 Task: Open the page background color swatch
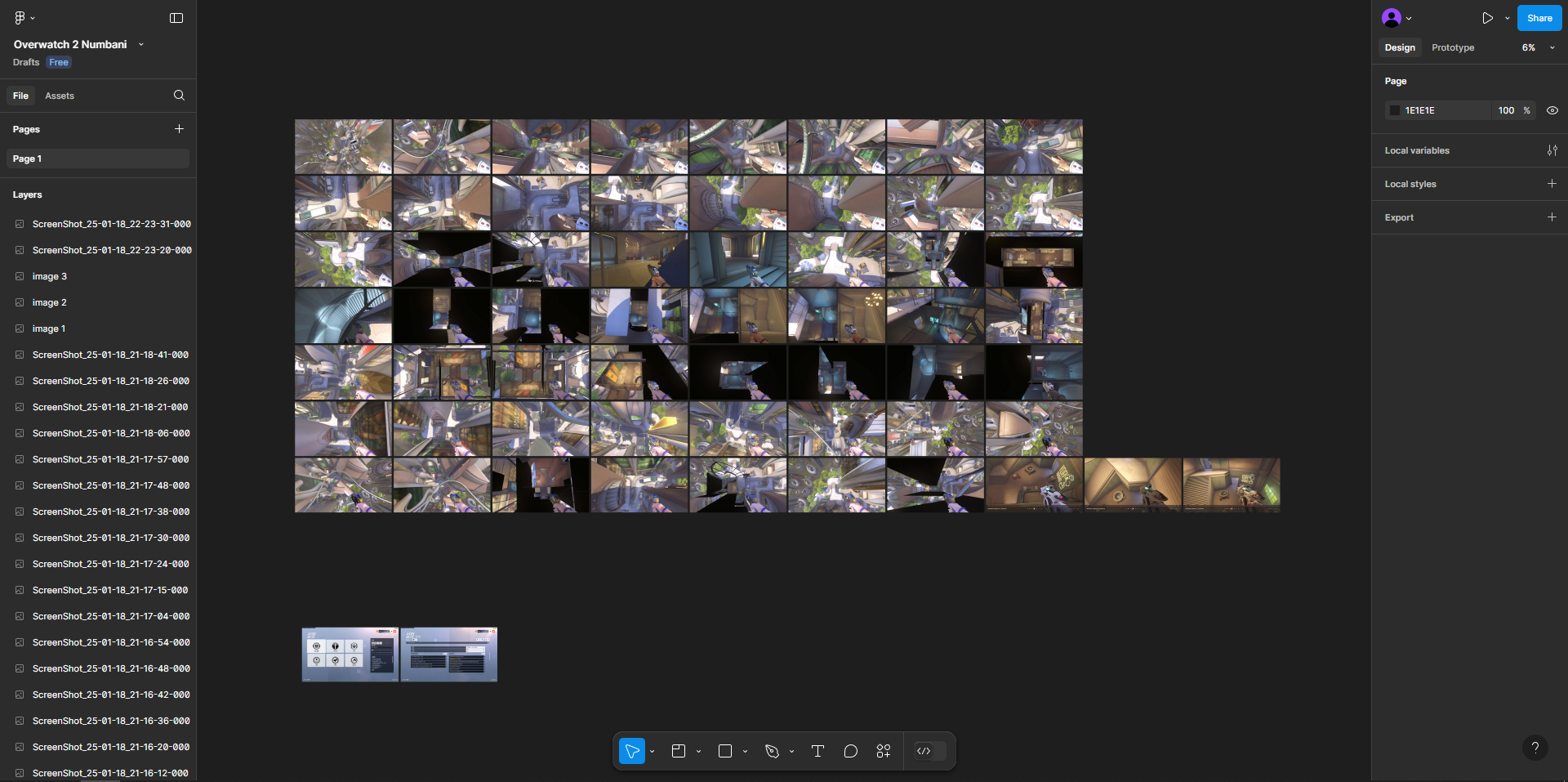pos(1395,110)
